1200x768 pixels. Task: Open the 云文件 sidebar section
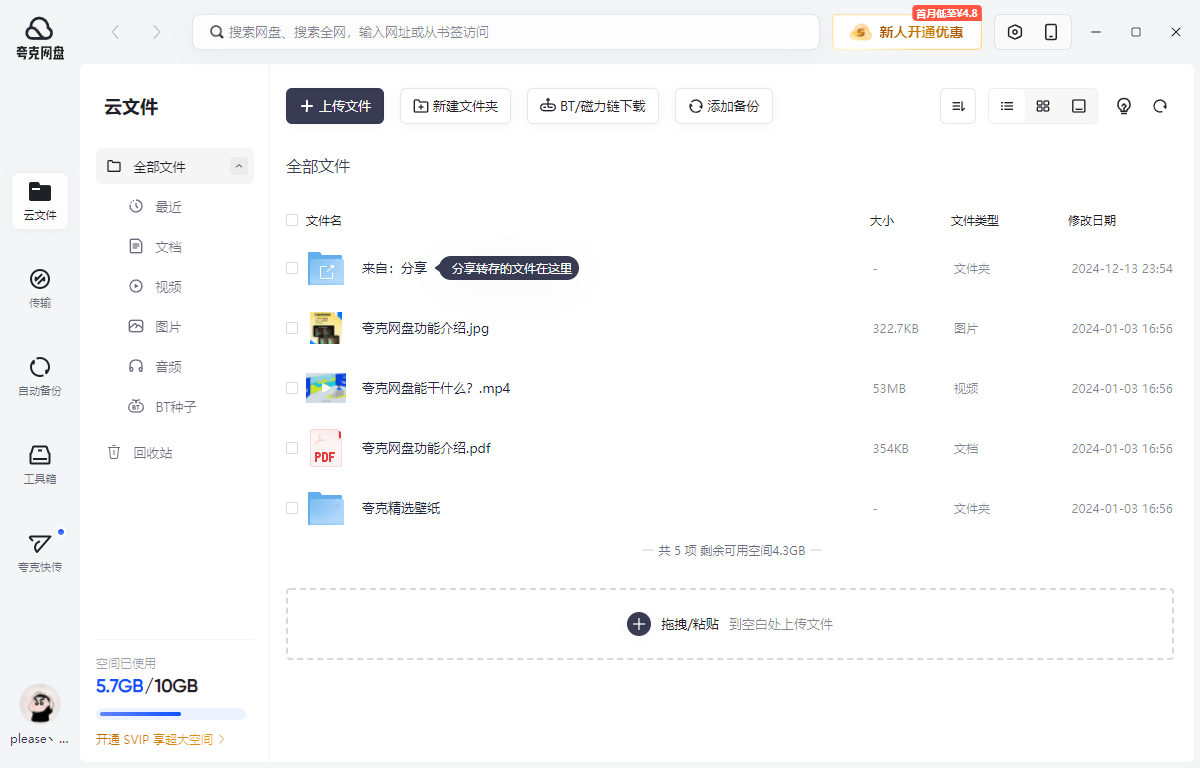pos(40,201)
